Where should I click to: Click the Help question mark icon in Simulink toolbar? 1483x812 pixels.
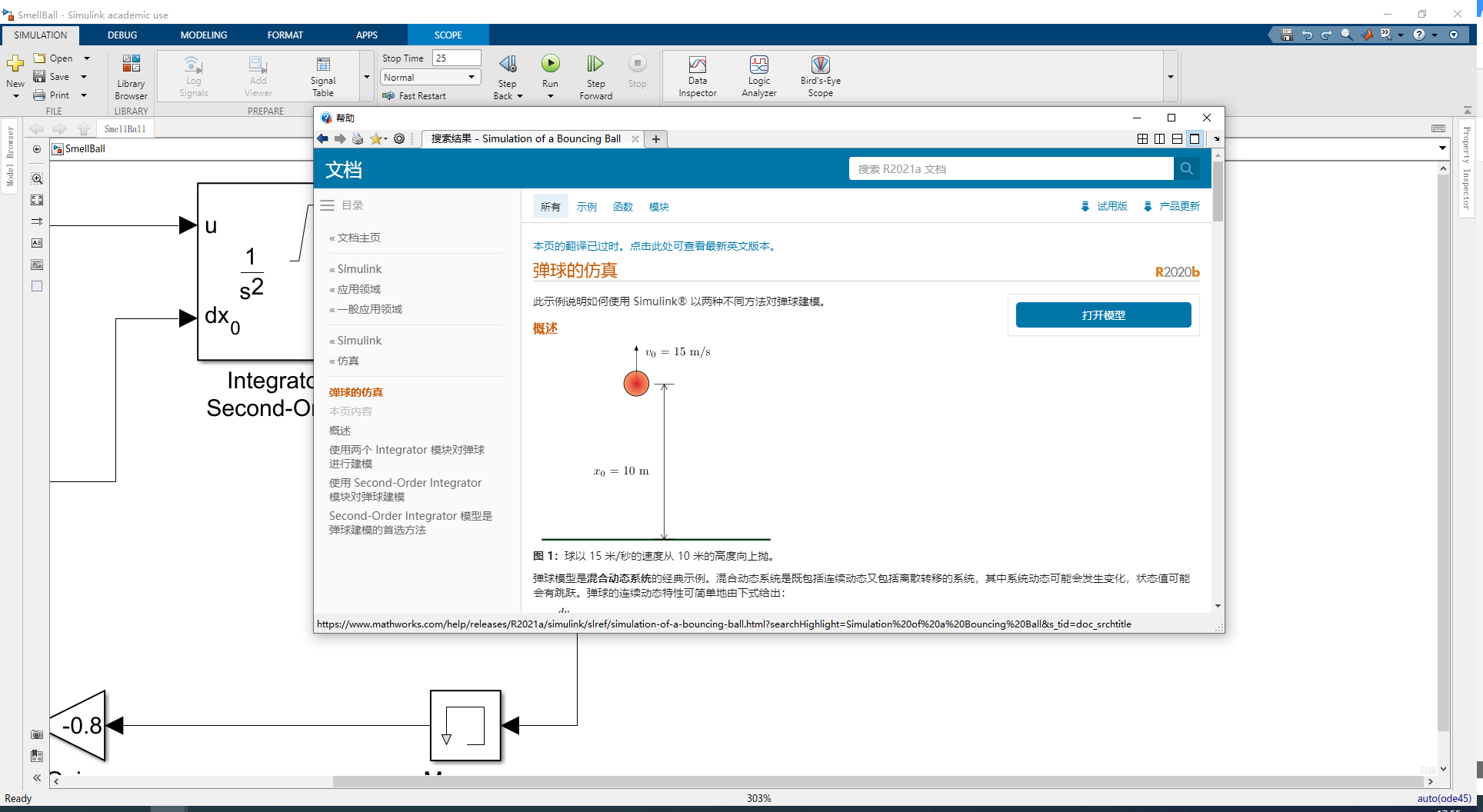[1419, 35]
